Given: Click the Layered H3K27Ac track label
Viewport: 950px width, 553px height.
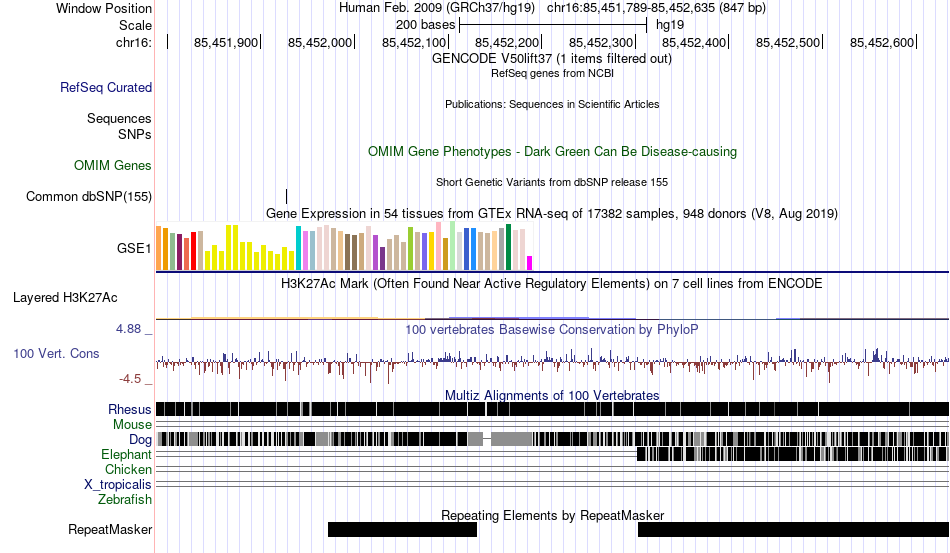Looking at the screenshot, I should [x=65, y=297].
